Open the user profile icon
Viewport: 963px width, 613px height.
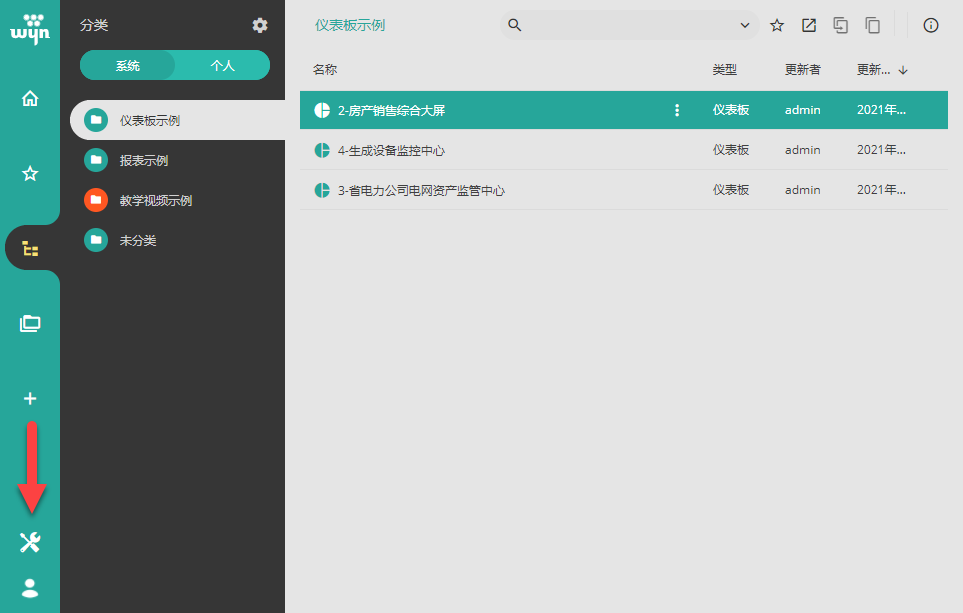pyautogui.click(x=30, y=588)
